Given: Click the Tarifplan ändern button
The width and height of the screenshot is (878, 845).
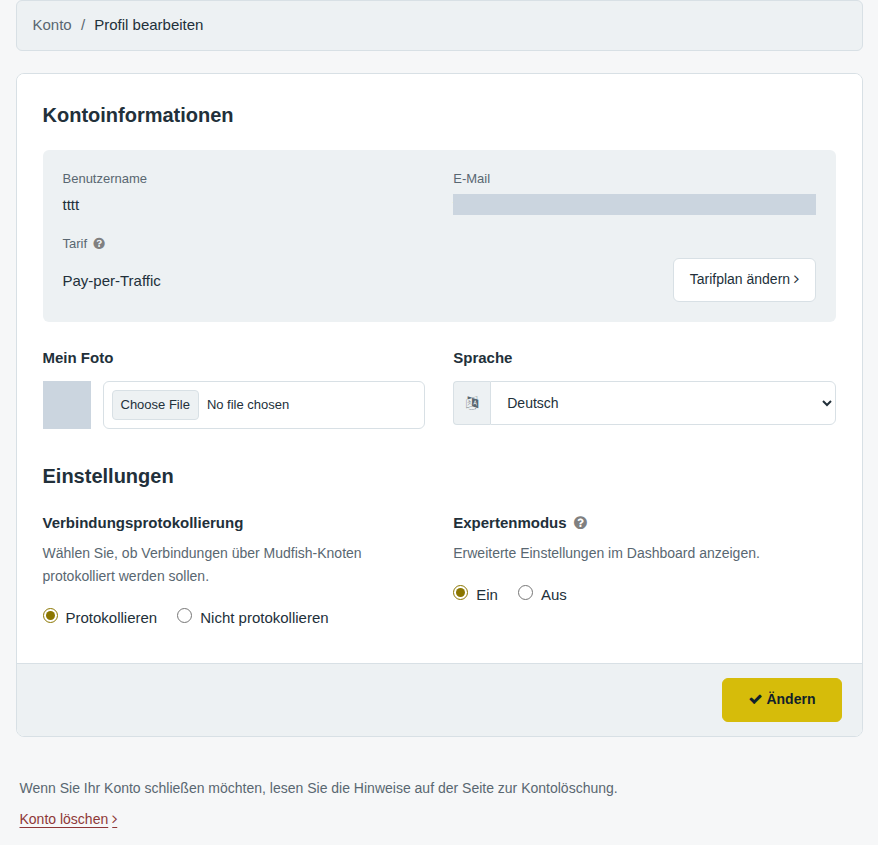Looking at the screenshot, I should click(744, 279).
